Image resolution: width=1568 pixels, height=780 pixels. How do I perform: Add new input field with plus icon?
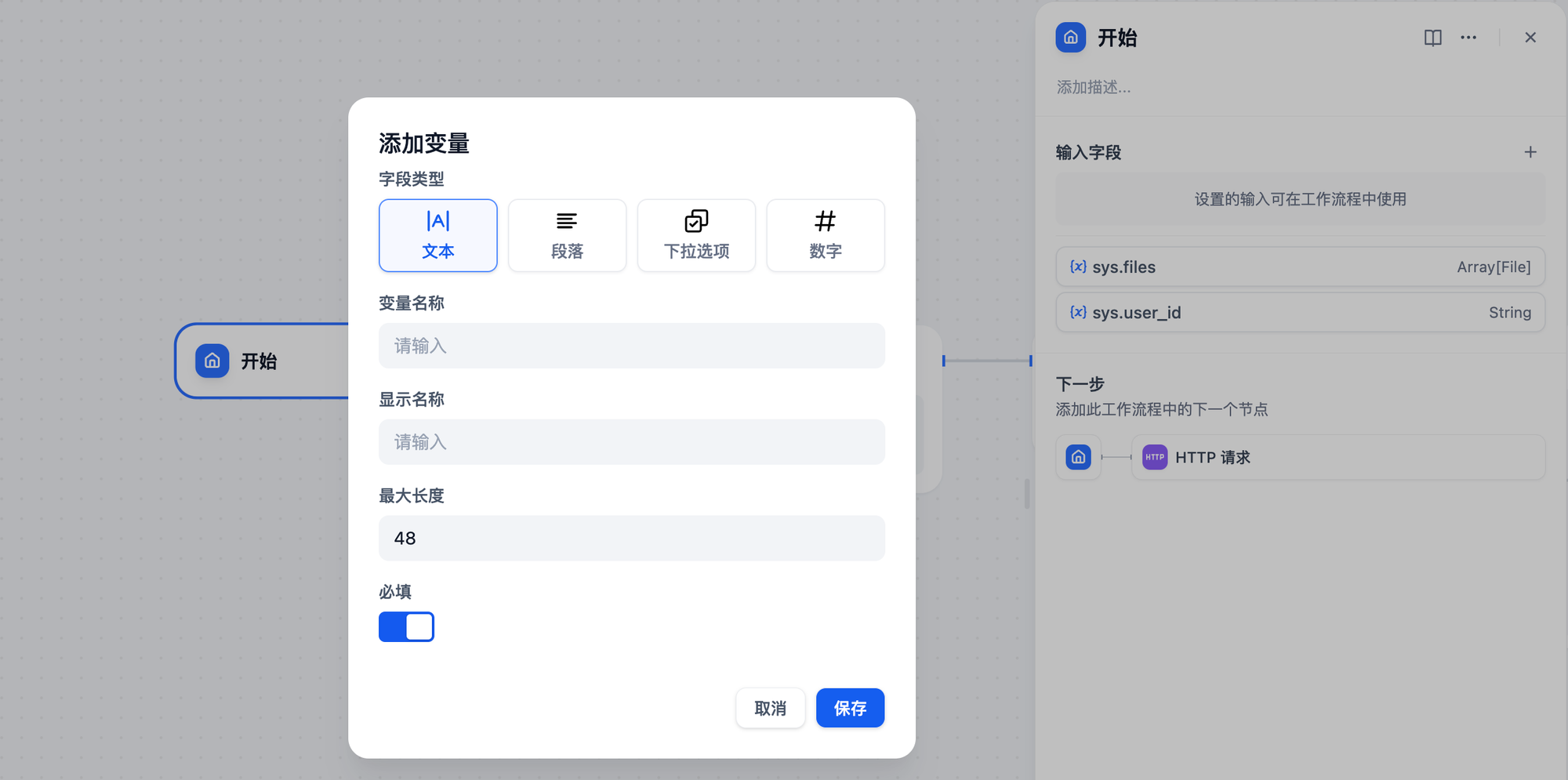1530,152
